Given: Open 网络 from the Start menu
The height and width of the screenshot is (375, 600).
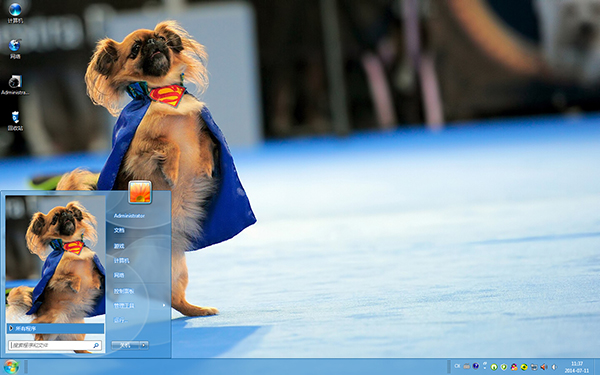Looking at the screenshot, I should (x=119, y=276).
